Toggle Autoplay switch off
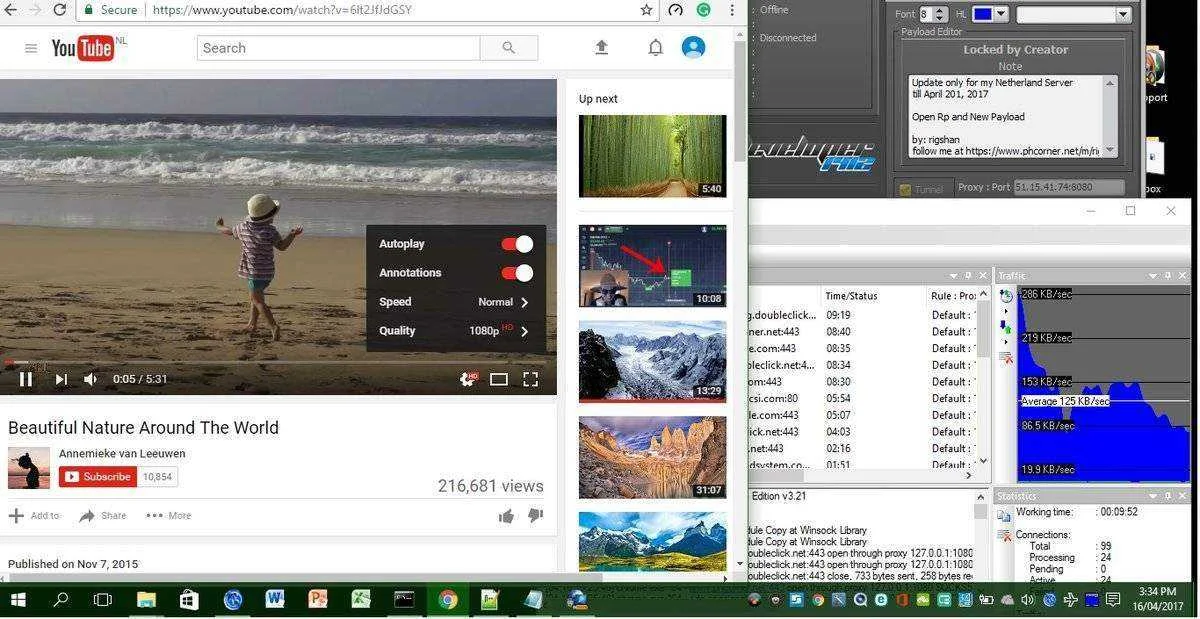 click(x=517, y=244)
